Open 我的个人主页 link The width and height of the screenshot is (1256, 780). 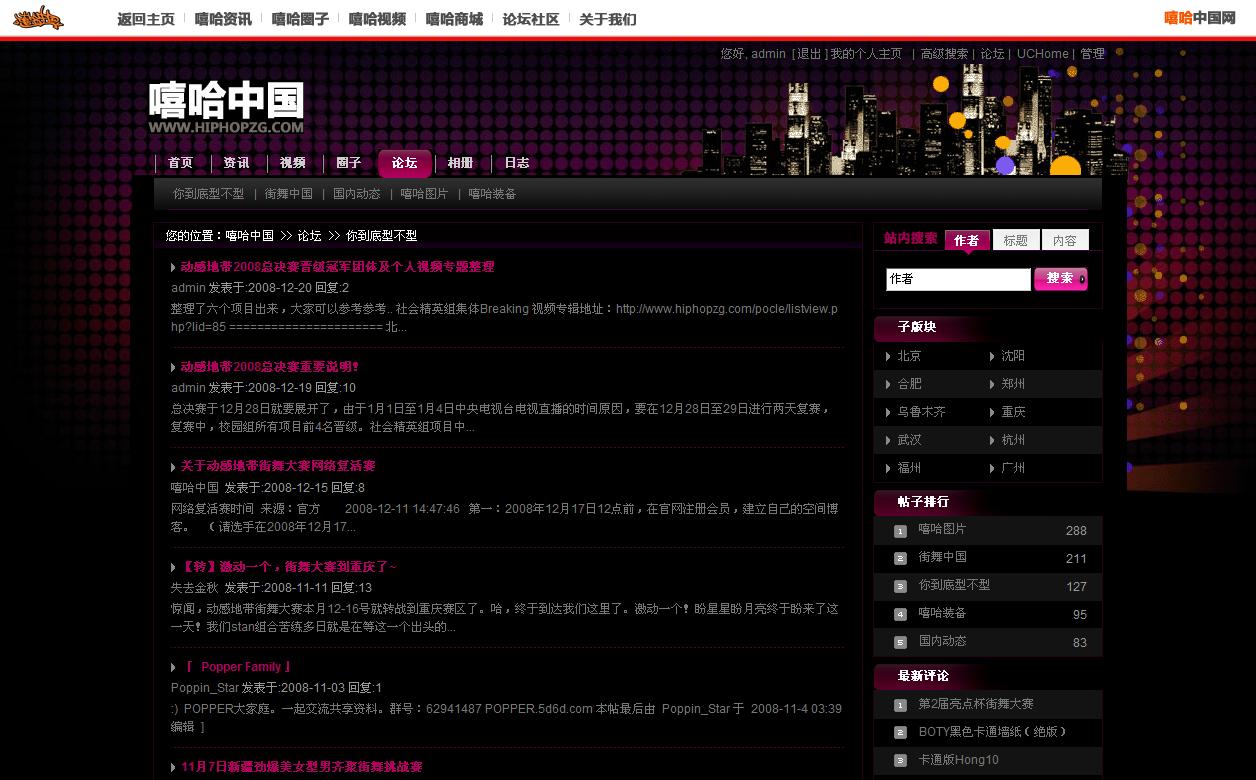point(866,54)
